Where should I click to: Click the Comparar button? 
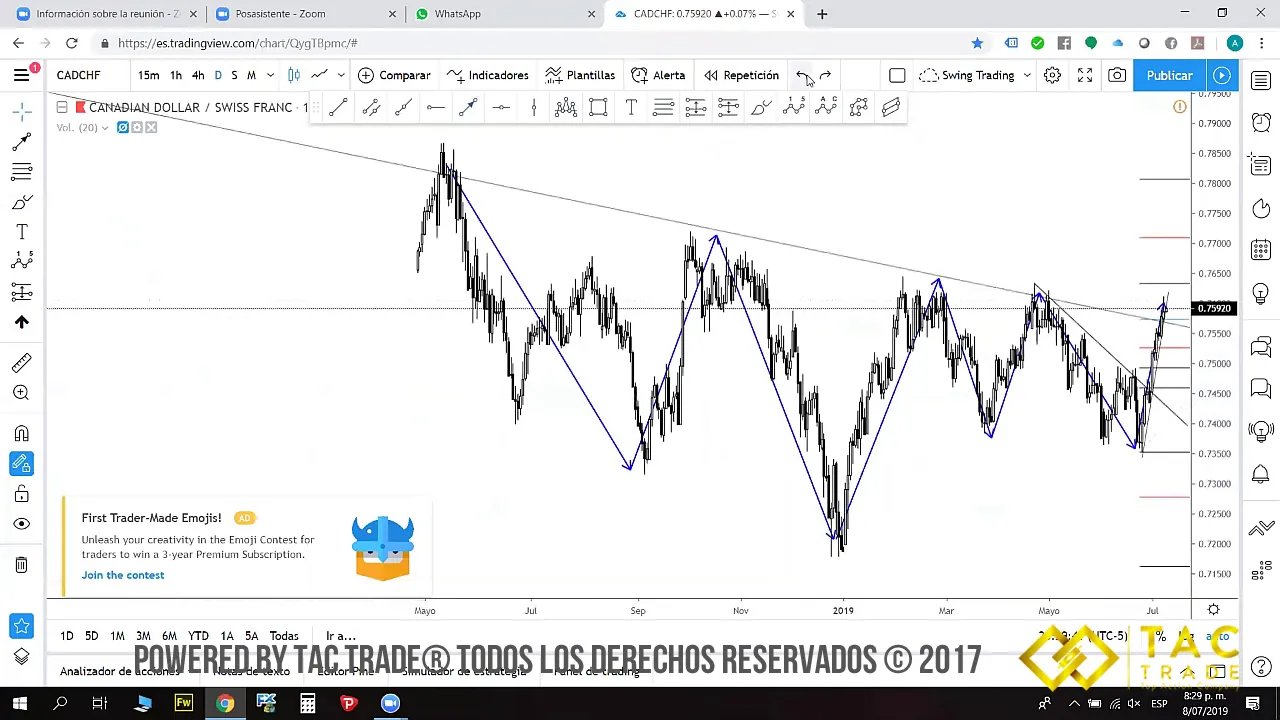[x=394, y=75]
